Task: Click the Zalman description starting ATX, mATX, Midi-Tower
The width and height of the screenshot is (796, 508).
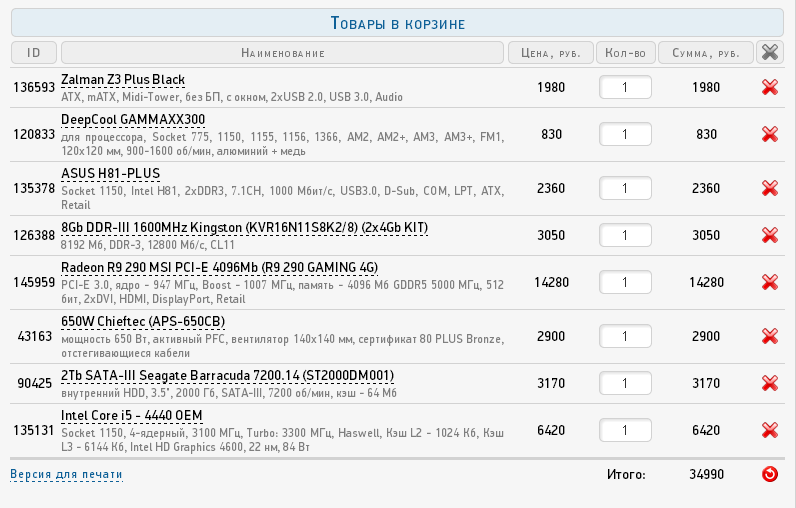Action: 232,97
